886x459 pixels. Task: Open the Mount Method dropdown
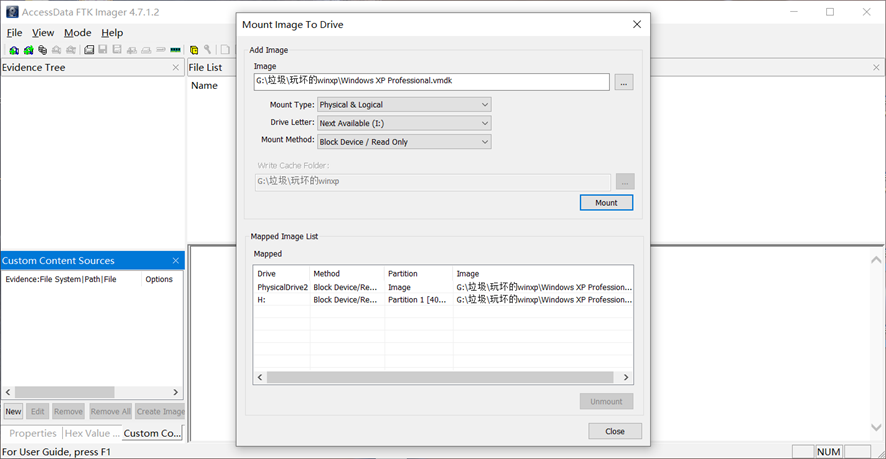click(404, 142)
